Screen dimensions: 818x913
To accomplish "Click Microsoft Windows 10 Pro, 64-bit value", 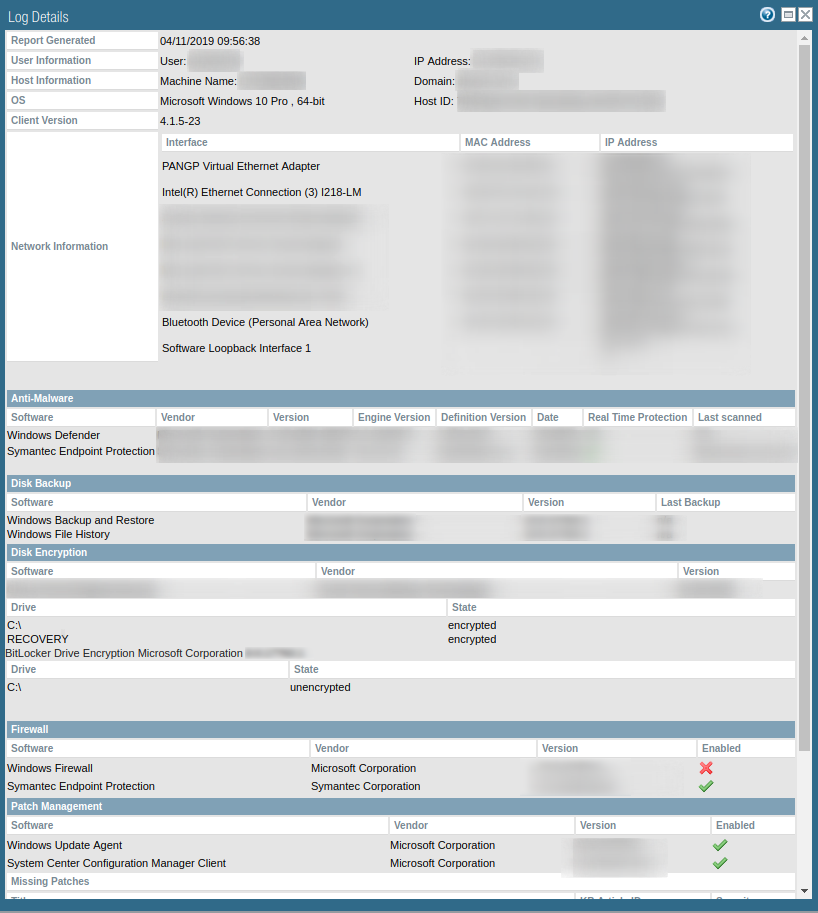I will [x=242, y=101].
